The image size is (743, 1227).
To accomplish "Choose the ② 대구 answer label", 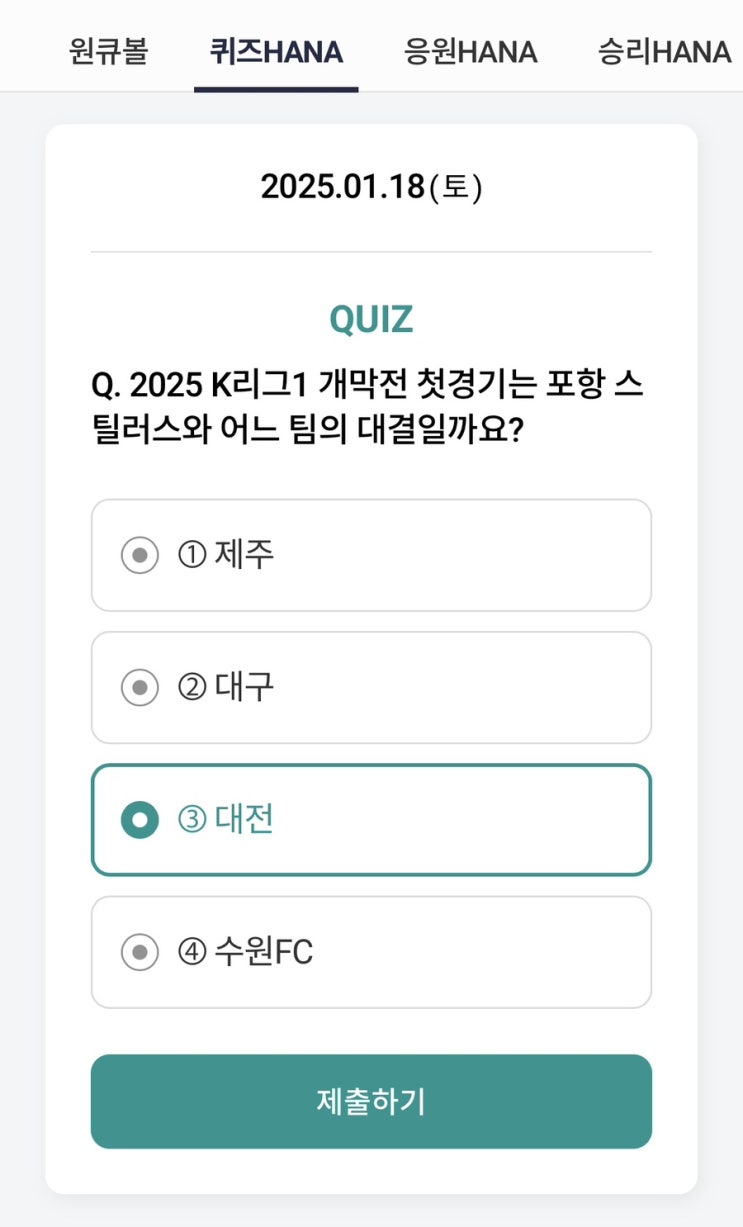I will tap(225, 687).
